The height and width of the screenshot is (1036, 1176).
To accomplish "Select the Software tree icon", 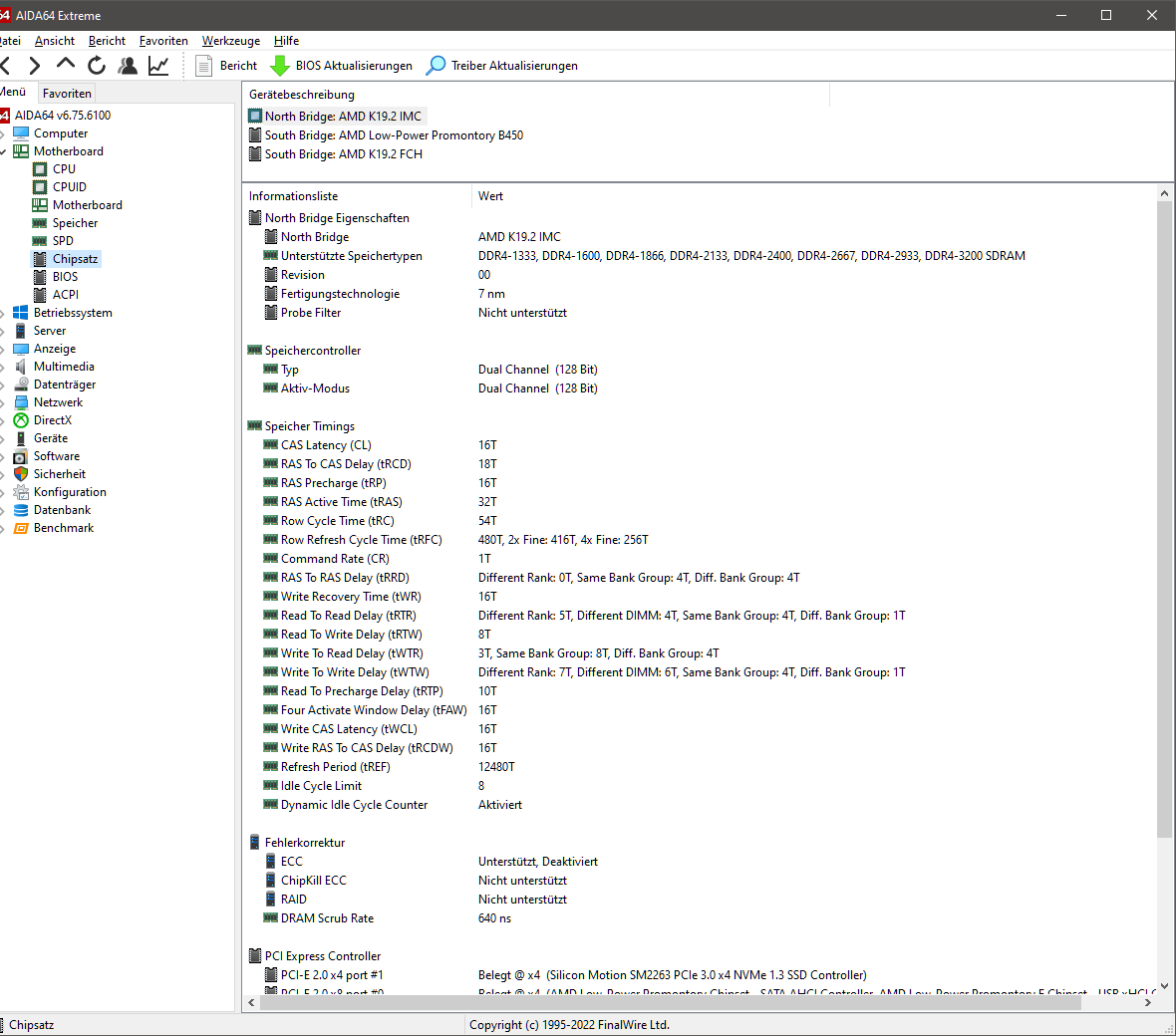I will 21,456.
